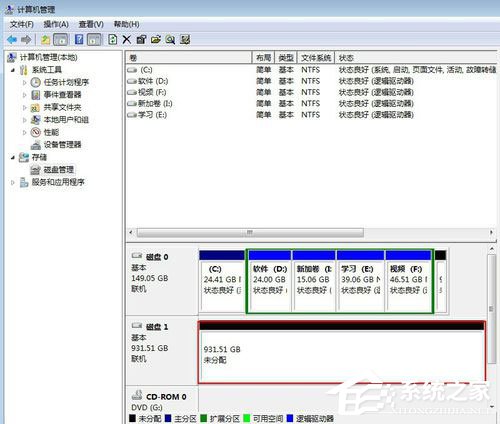Select the 931.51 GB 未分配 space on 磁盘 1
The width and height of the screenshot is (500, 424).
coord(341,352)
